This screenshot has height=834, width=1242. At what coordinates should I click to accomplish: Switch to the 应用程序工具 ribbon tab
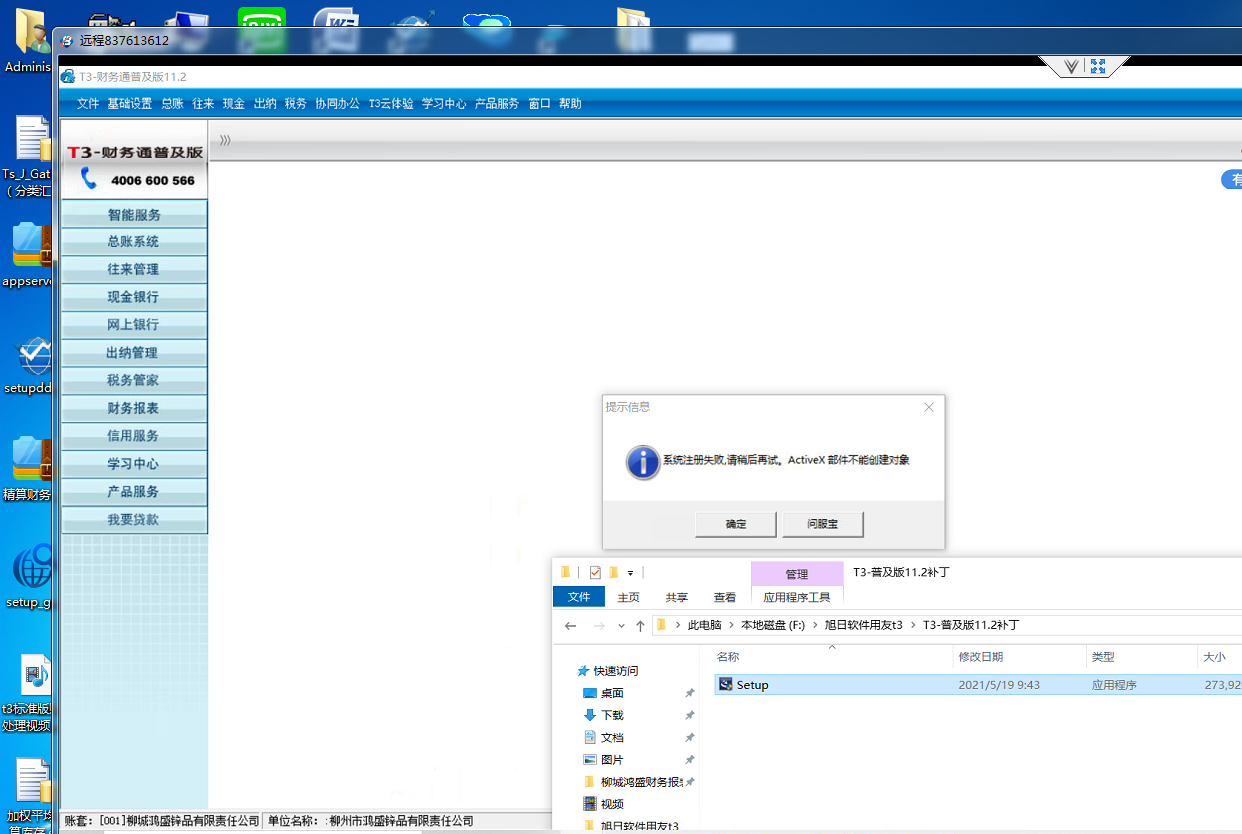tap(797, 598)
